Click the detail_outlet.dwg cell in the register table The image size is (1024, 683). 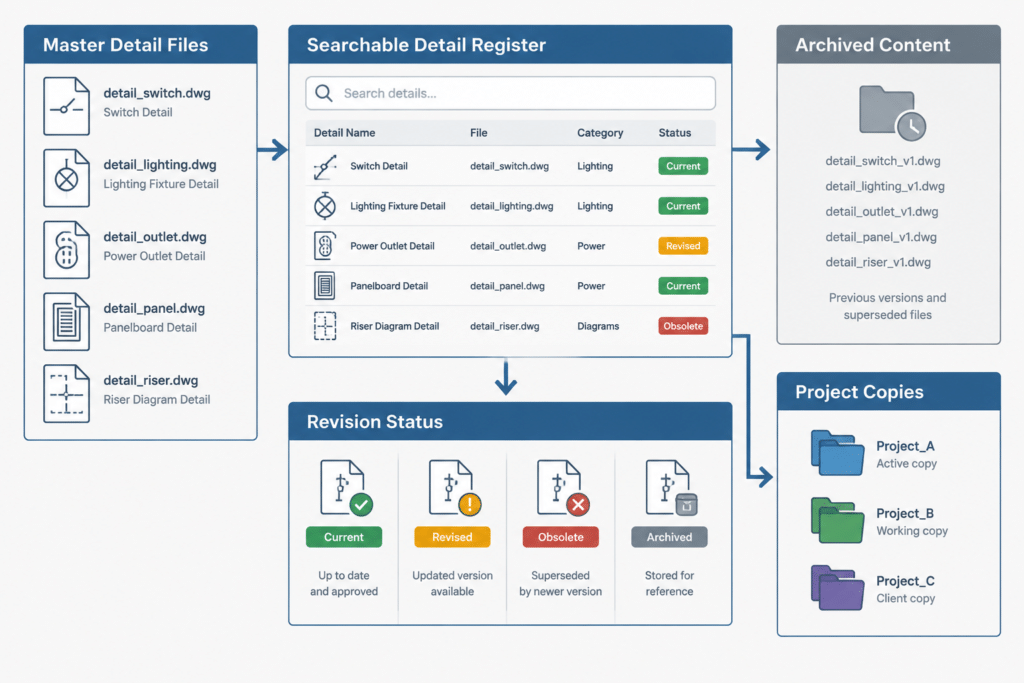[508, 246]
